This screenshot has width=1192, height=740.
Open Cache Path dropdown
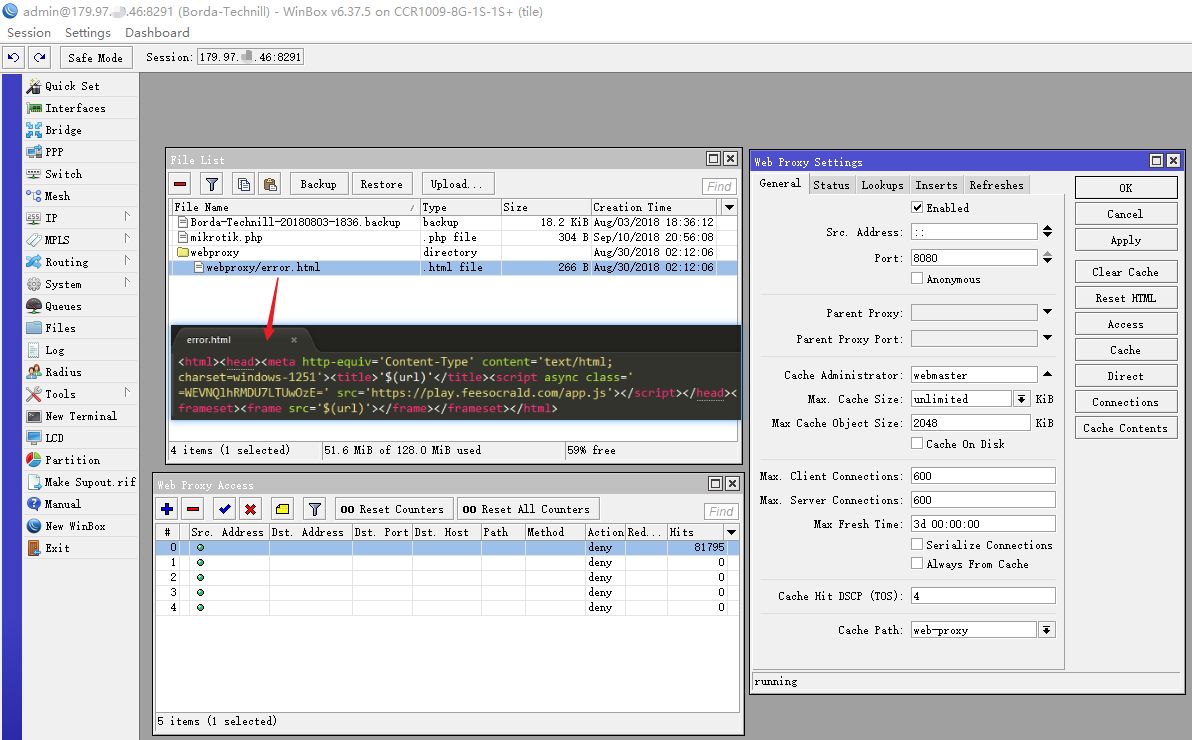(x=1047, y=630)
